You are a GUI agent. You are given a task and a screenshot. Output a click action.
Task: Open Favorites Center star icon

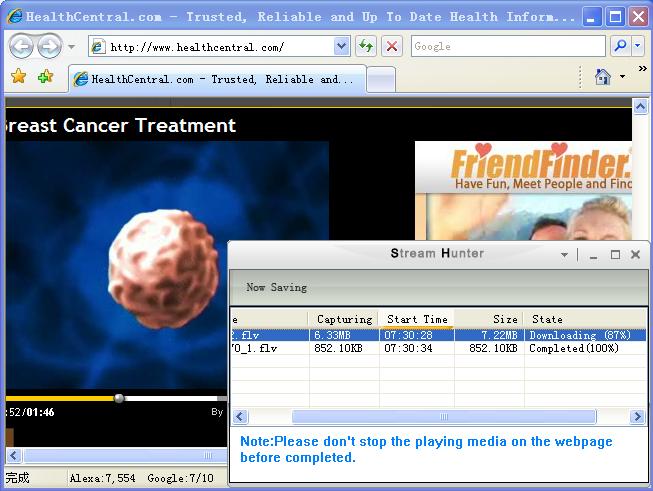18,77
